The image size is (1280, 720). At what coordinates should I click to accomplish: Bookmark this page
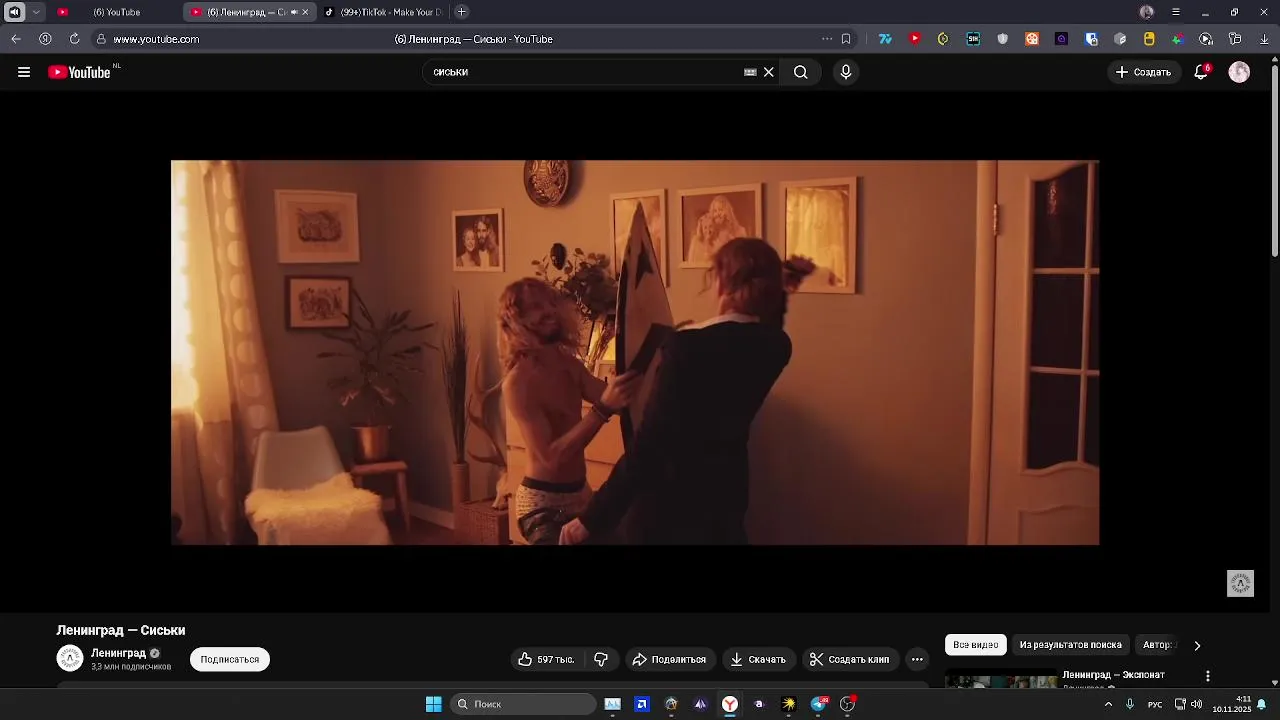846,39
